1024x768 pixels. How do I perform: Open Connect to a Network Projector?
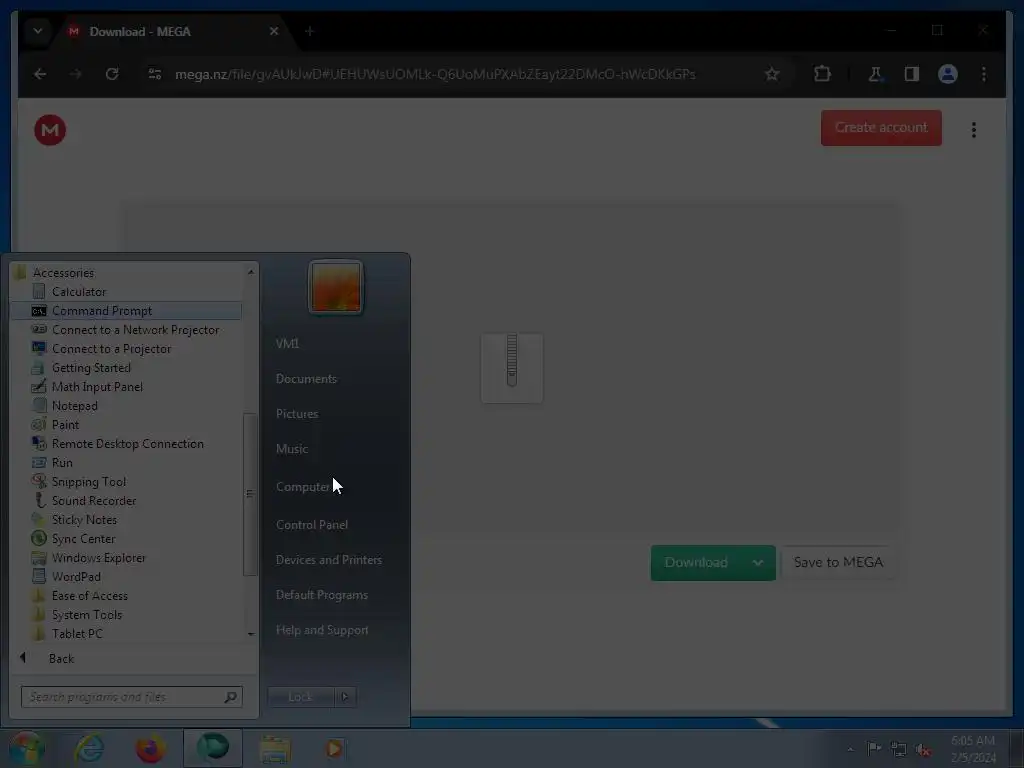coord(126,330)
